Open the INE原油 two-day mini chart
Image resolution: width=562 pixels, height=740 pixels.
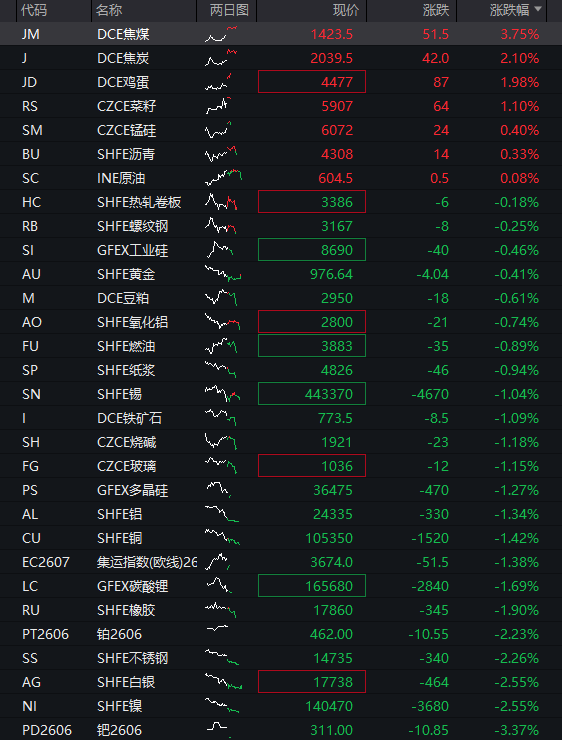(x=223, y=178)
